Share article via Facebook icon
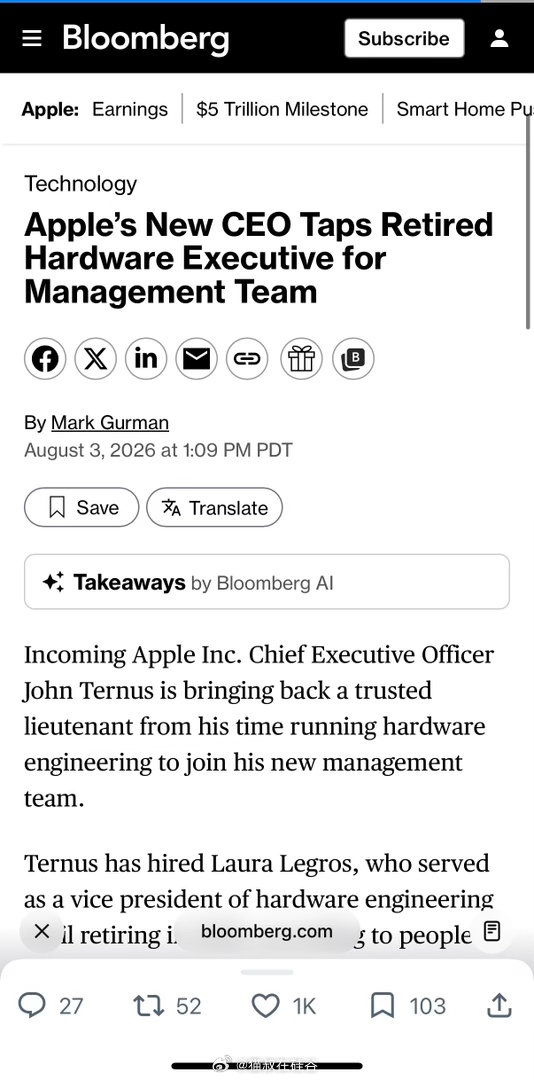This screenshot has width=534, height=1080. tap(45, 359)
